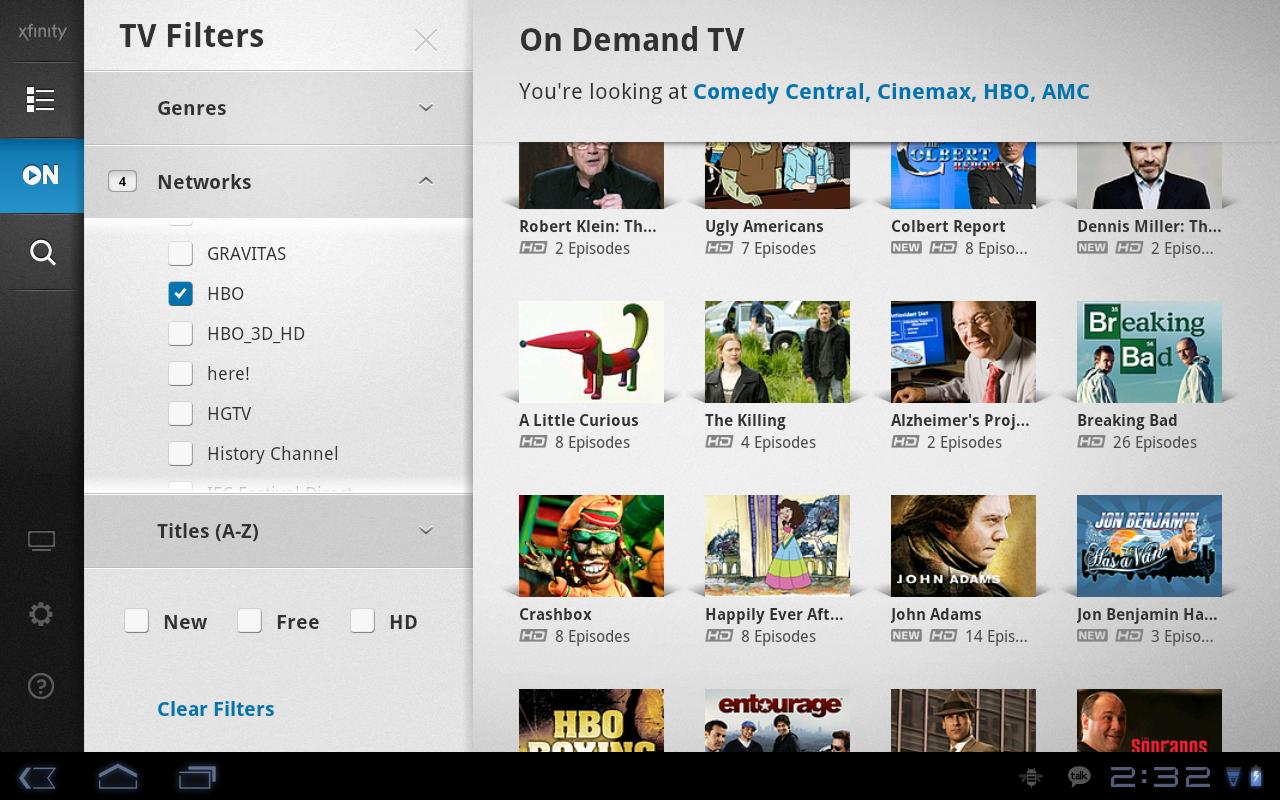Tap the battery status icon
Screen dimensions: 1280x800
coord(1257,777)
